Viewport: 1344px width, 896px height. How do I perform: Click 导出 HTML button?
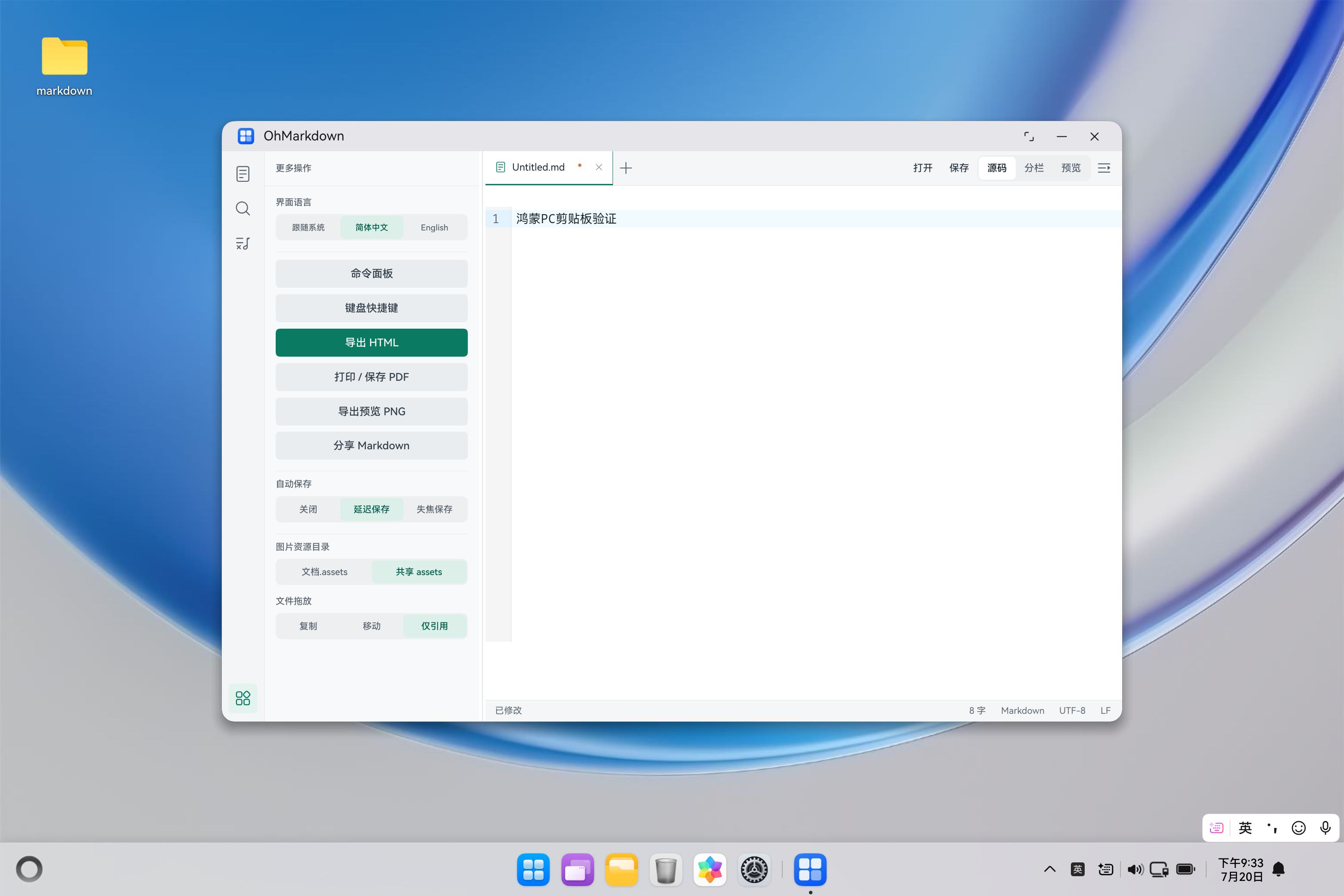(371, 342)
